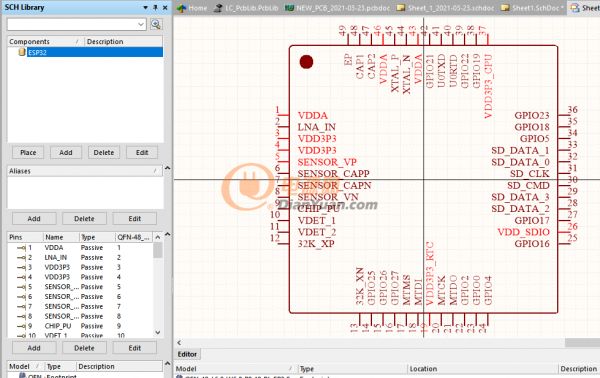The height and width of the screenshot is (378, 600).
Task: Collapse the Model section arrow
Action: (x=167, y=363)
